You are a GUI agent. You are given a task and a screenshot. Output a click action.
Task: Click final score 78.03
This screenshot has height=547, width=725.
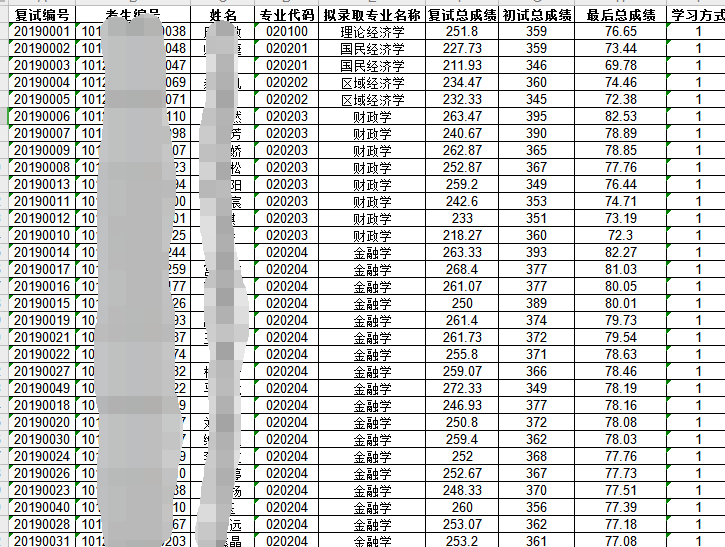click(621, 439)
